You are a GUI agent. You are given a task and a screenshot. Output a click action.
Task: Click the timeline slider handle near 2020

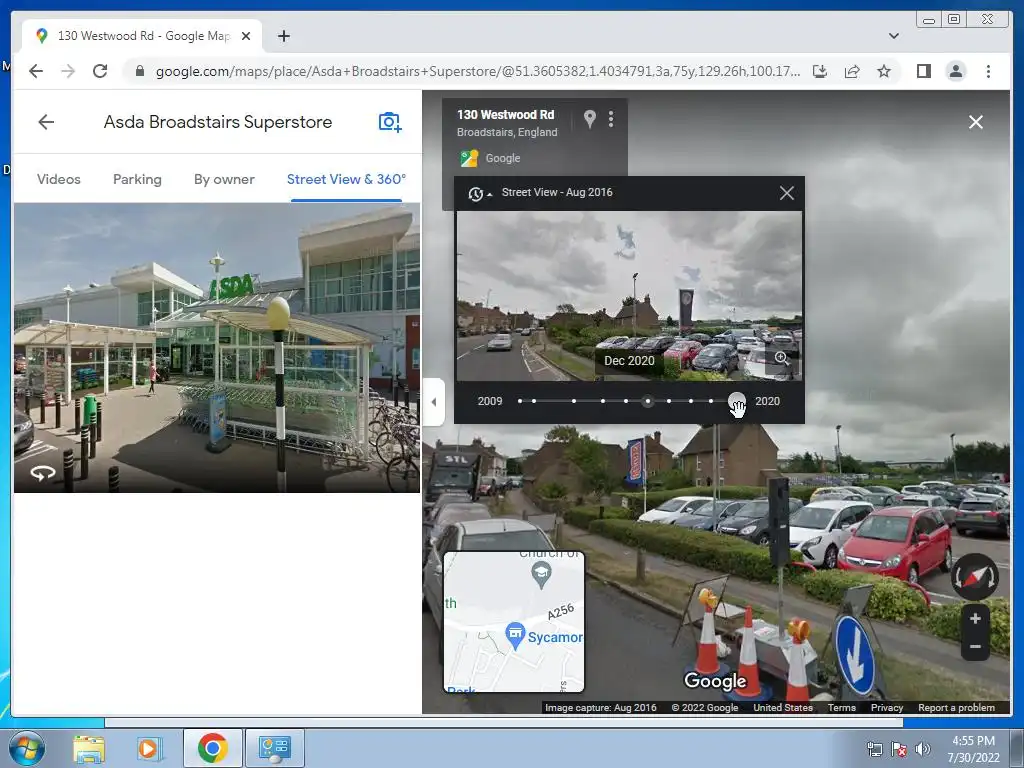click(737, 401)
